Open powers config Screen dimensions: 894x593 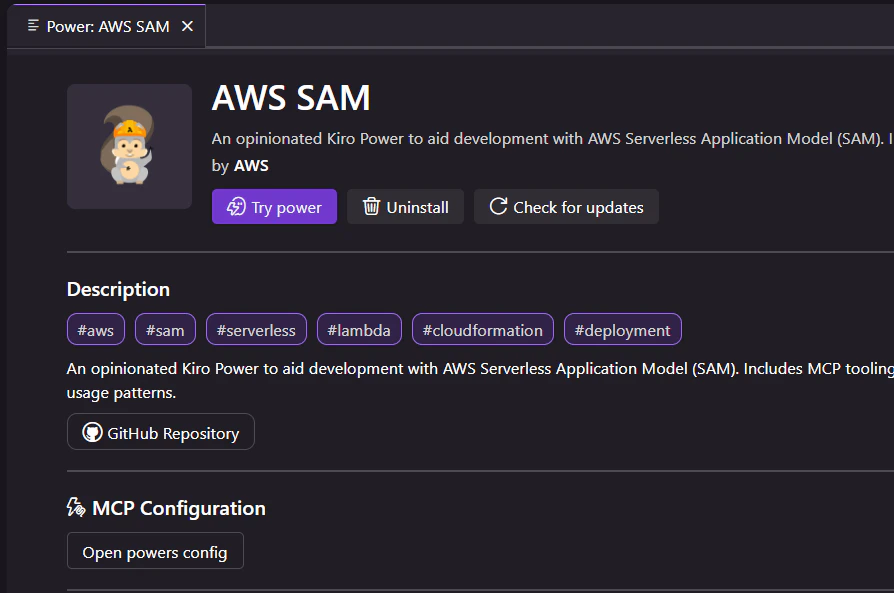[x=155, y=551]
